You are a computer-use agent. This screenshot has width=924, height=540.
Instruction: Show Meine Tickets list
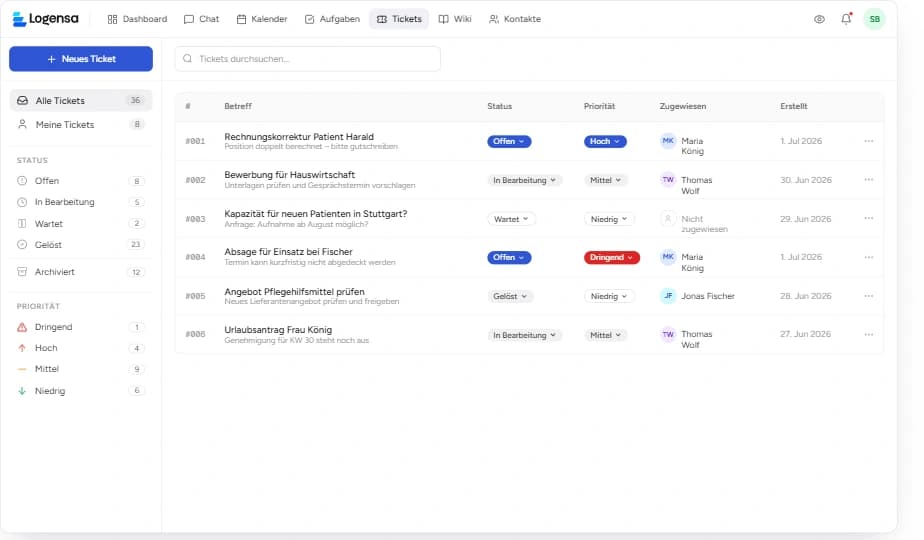[81, 124]
